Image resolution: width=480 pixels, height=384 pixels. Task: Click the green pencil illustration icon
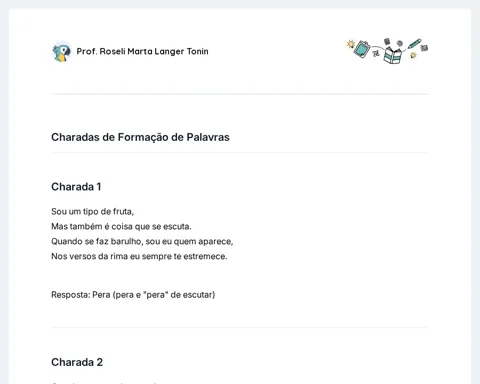pos(414,44)
